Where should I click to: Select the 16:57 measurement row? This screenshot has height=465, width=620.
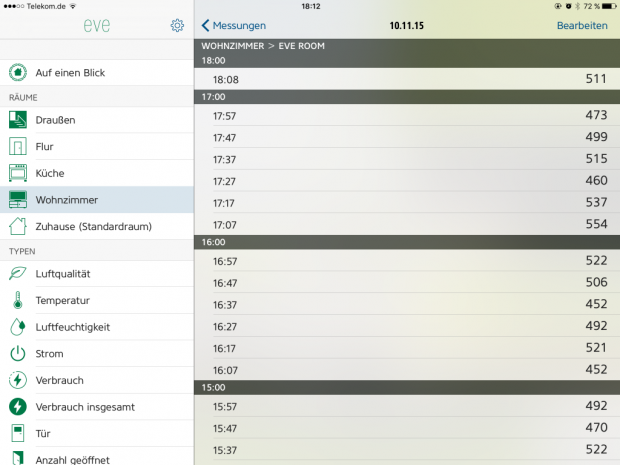pyautogui.click(x=407, y=260)
